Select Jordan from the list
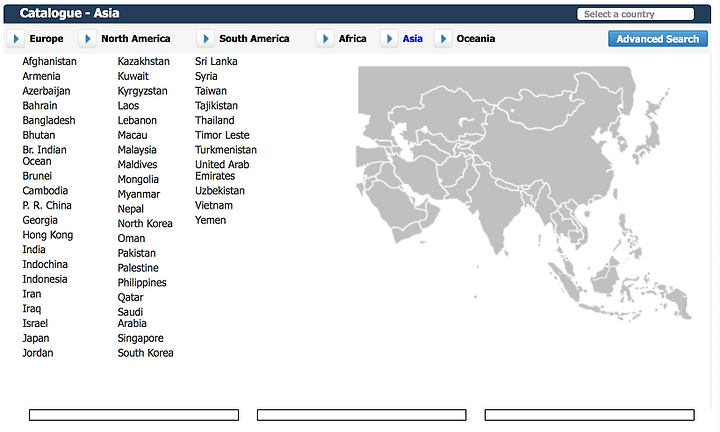Viewport: 720px width, 432px height. pyautogui.click(x=38, y=353)
